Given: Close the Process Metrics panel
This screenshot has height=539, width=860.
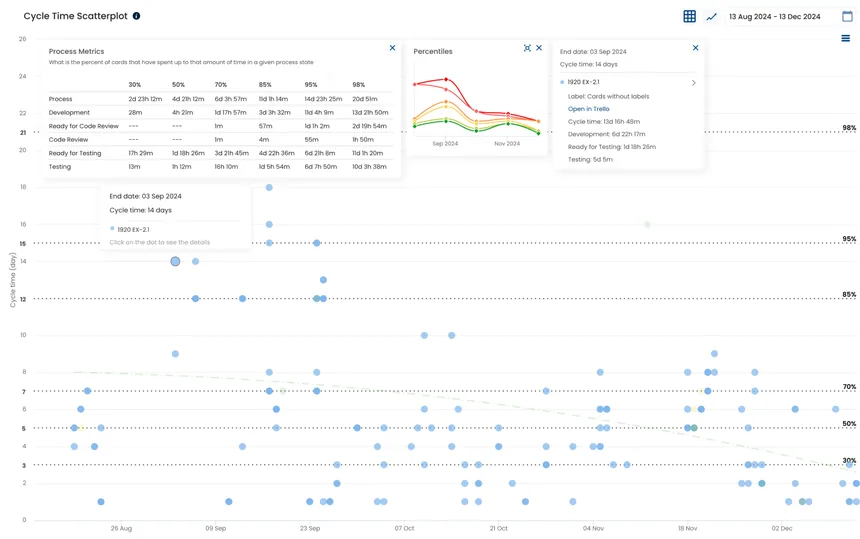Looking at the screenshot, I should coord(392,48).
